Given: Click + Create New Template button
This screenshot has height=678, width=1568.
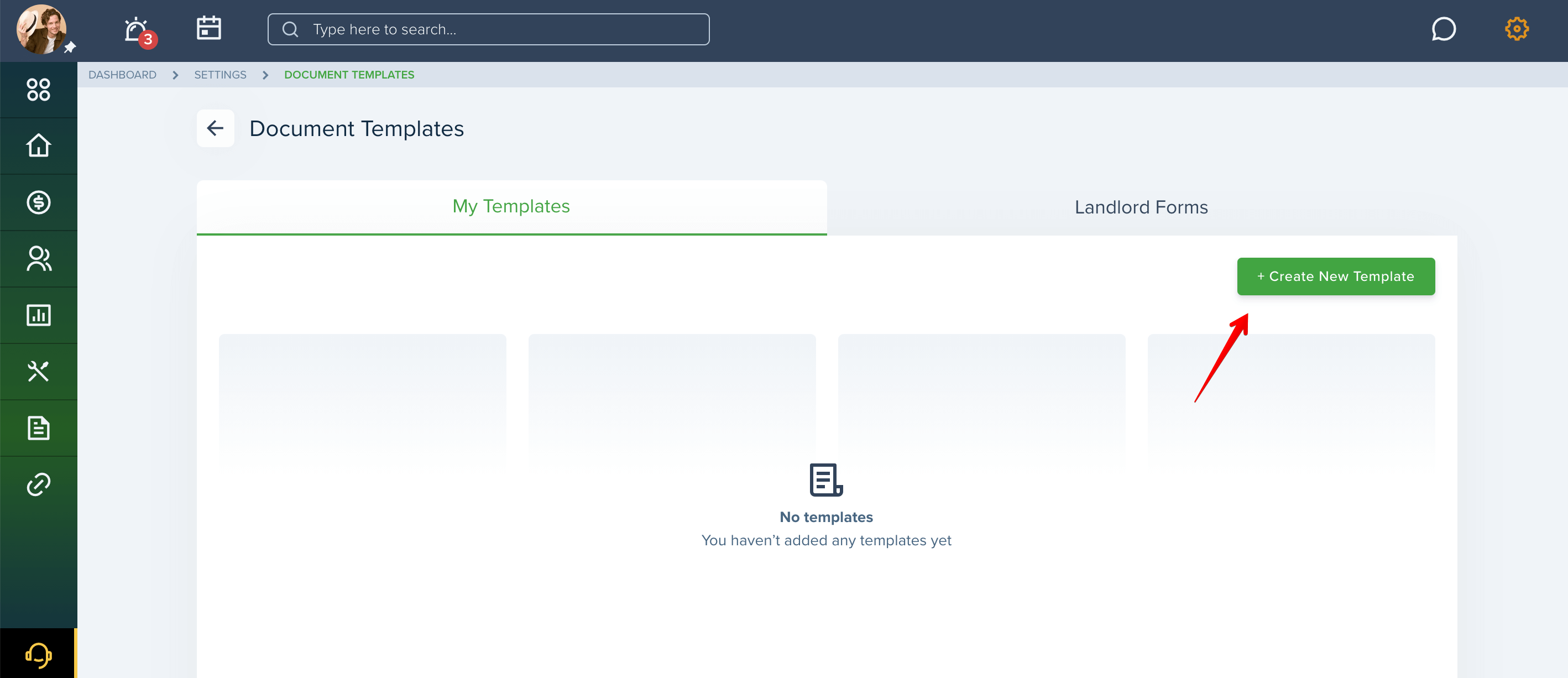Looking at the screenshot, I should tap(1336, 277).
